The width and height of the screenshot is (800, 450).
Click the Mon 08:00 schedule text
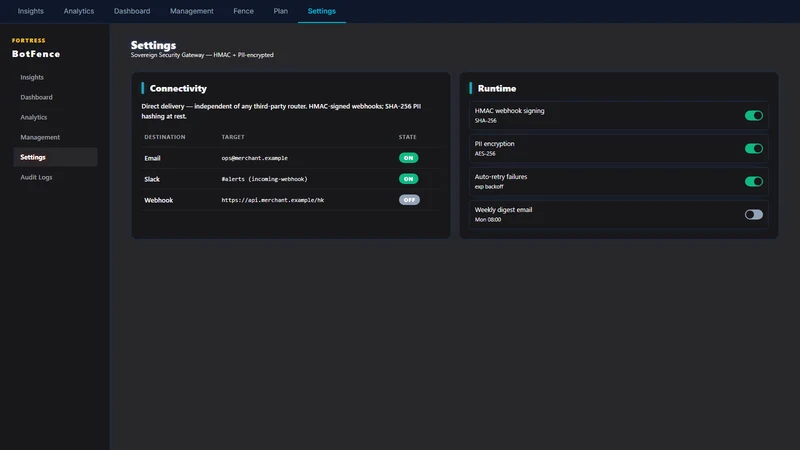pos(488,219)
